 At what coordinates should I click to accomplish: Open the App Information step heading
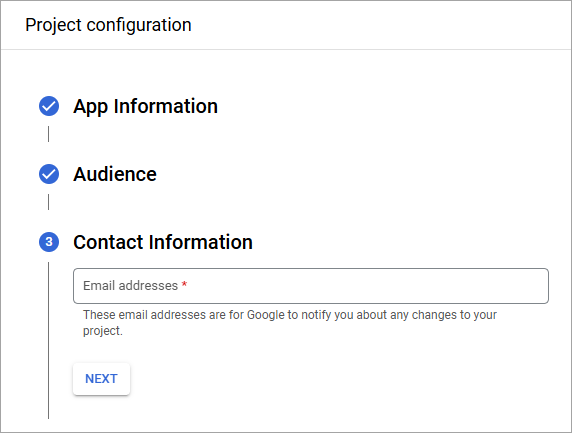pos(146,107)
